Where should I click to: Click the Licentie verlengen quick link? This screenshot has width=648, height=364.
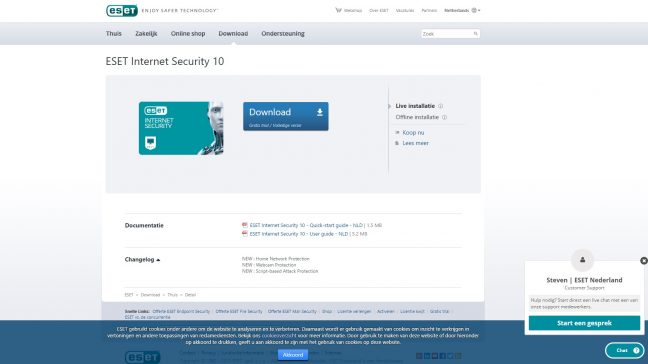click(354, 312)
